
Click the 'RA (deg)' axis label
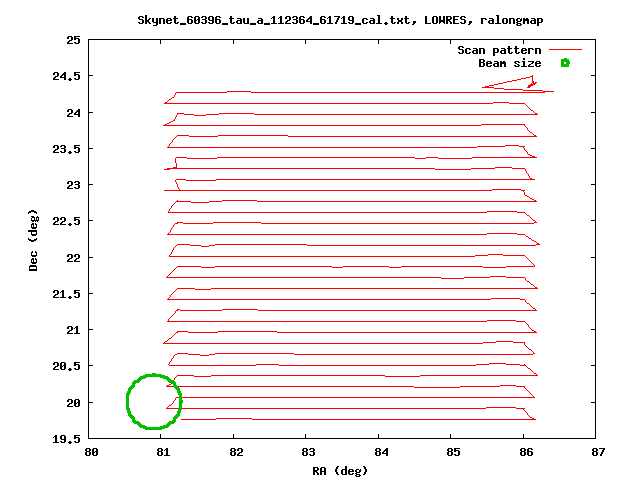(340, 471)
